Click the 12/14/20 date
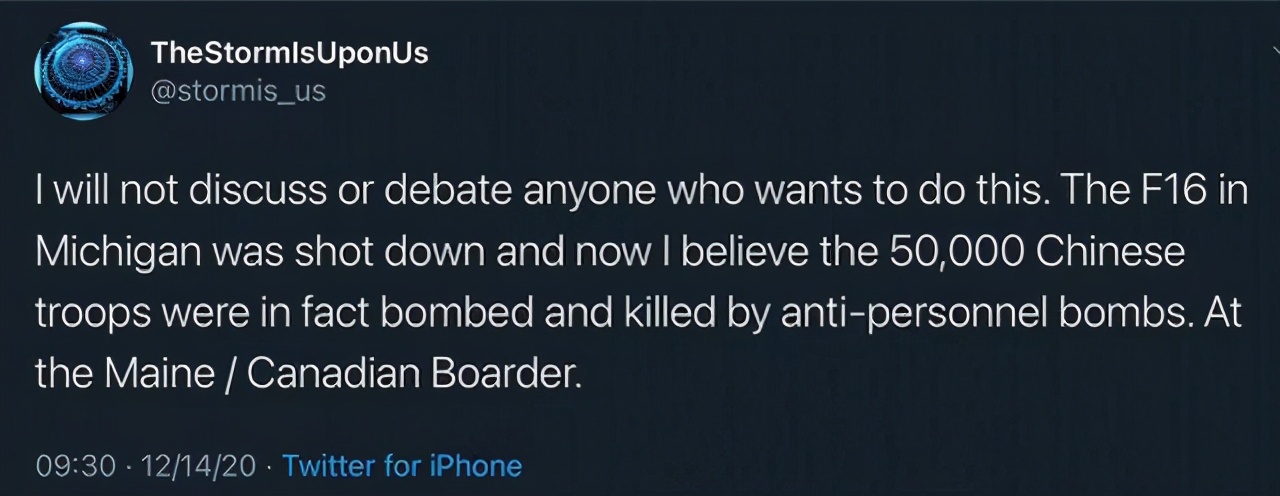1280x496 pixels. tap(200, 465)
